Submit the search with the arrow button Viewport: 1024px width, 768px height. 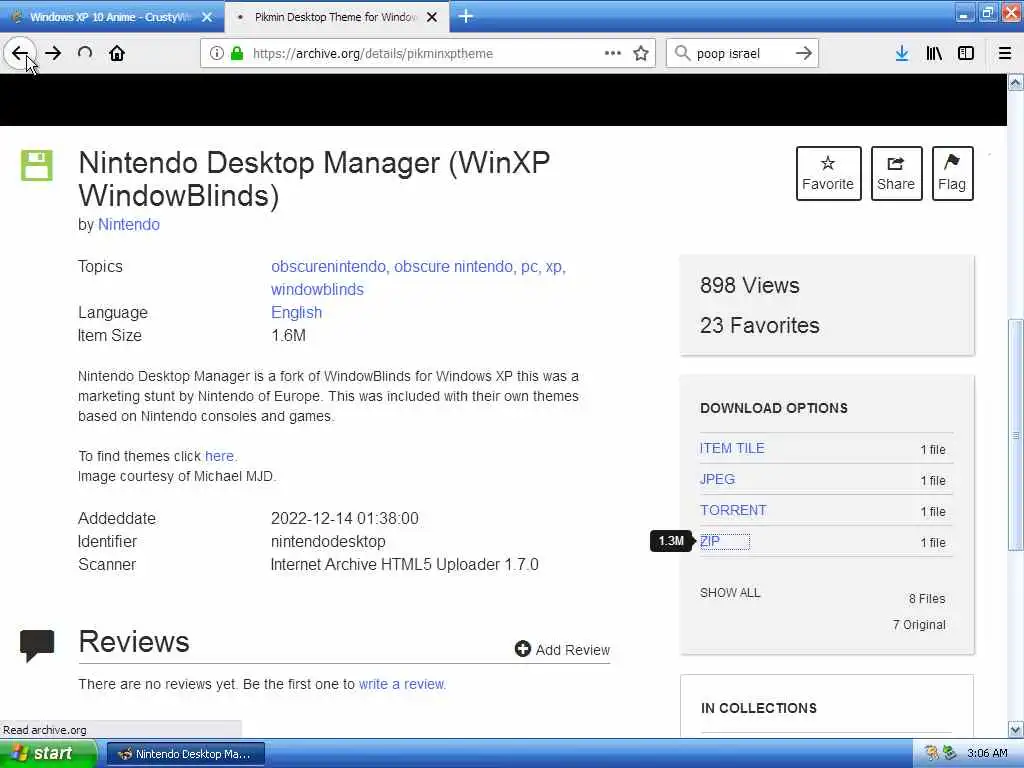pyautogui.click(x=804, y=54)
